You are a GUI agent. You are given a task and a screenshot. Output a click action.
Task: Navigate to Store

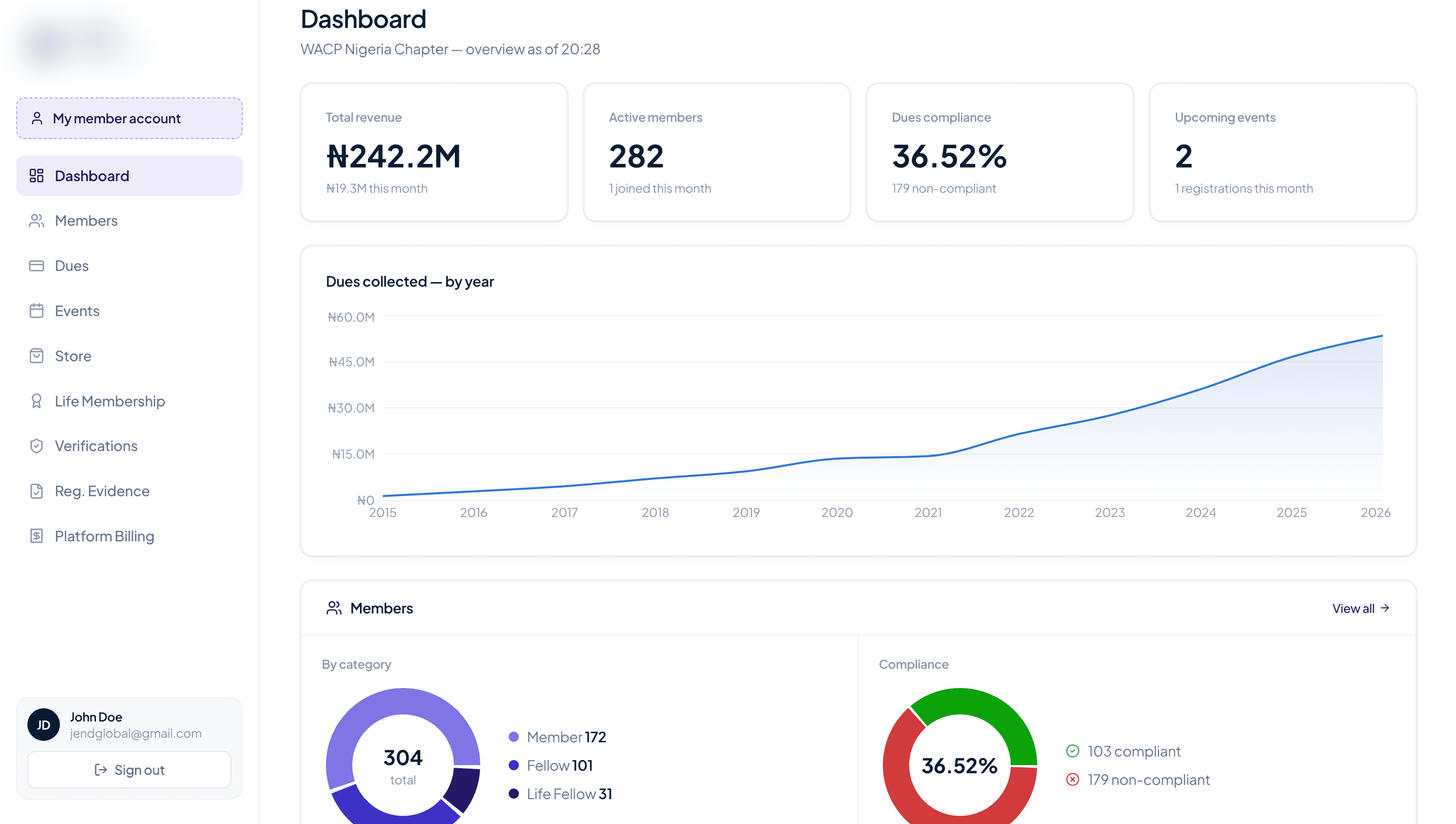pos(129,356)
